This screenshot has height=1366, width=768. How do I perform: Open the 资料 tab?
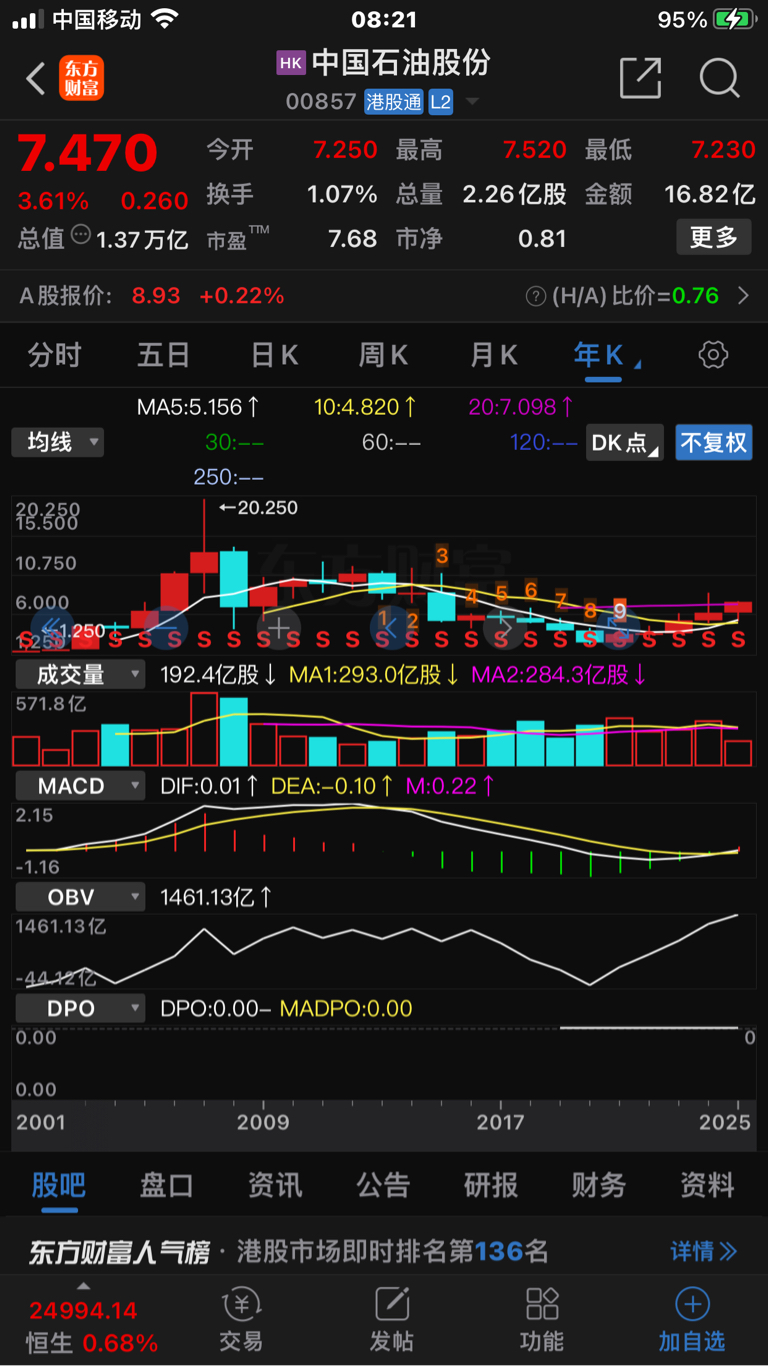pos(707,1185)
